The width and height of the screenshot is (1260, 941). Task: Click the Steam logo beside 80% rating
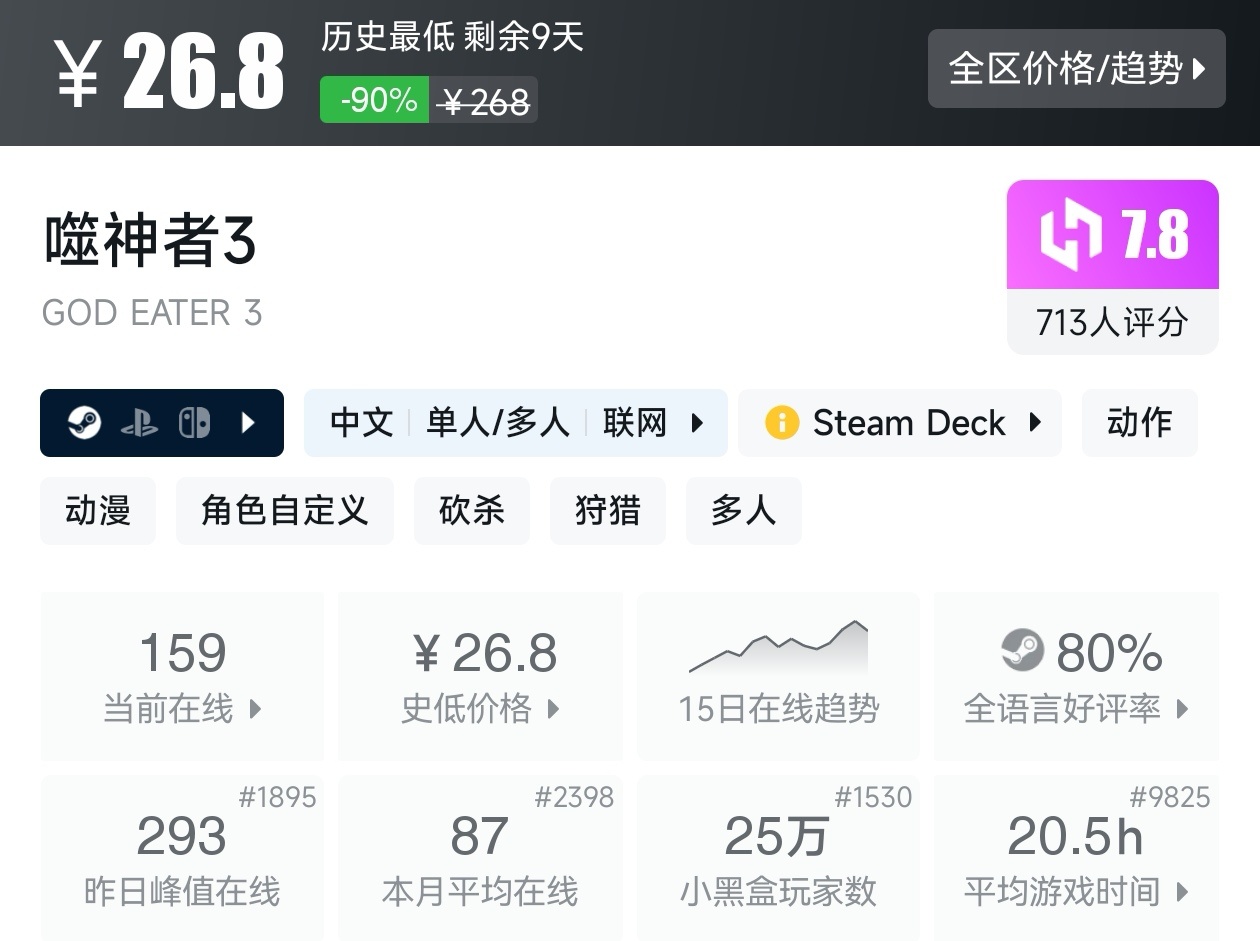point(1022,651)
